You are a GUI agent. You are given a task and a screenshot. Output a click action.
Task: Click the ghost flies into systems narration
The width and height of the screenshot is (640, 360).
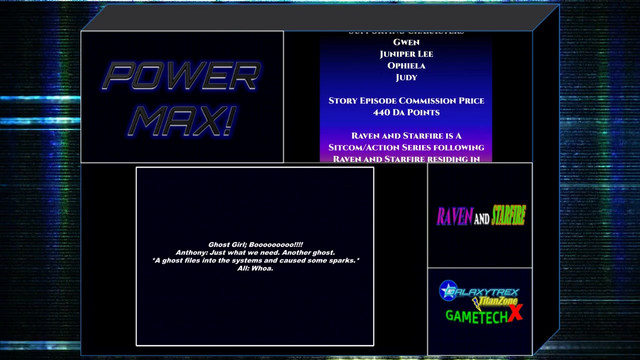pyautogui.click(x=256, y=260)
